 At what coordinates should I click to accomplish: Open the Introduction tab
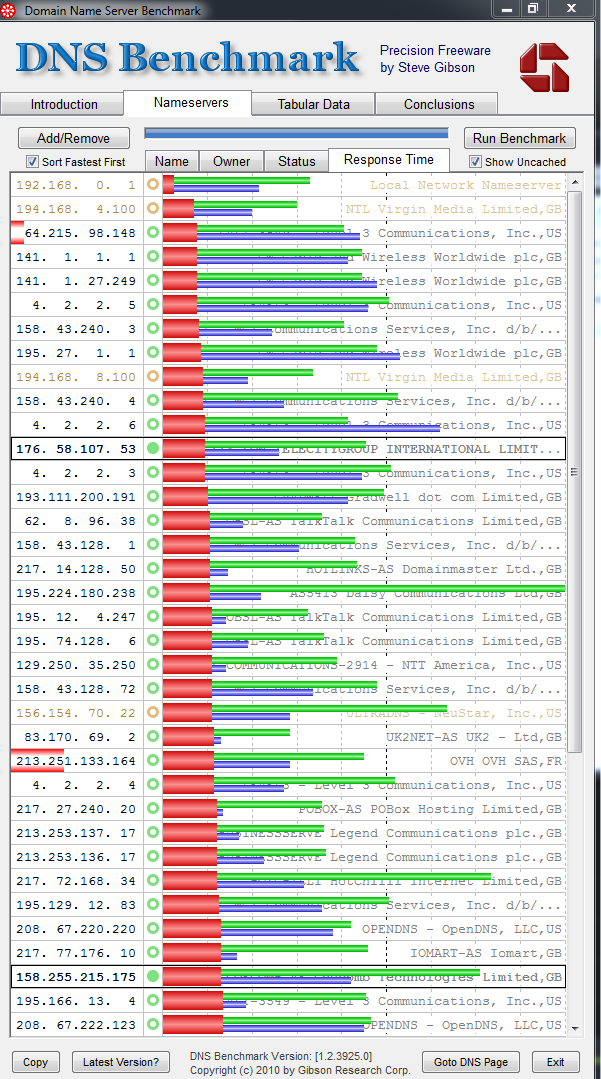63,105
